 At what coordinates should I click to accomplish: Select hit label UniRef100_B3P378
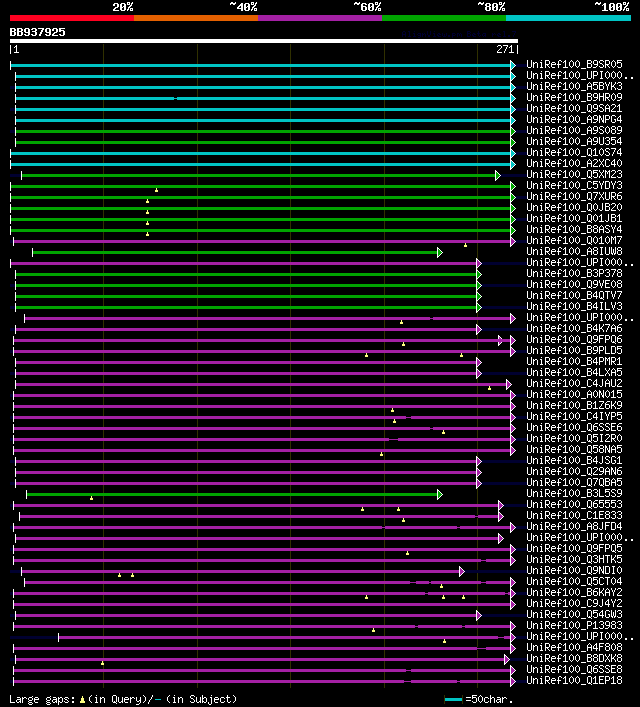(x=574, y=273)
